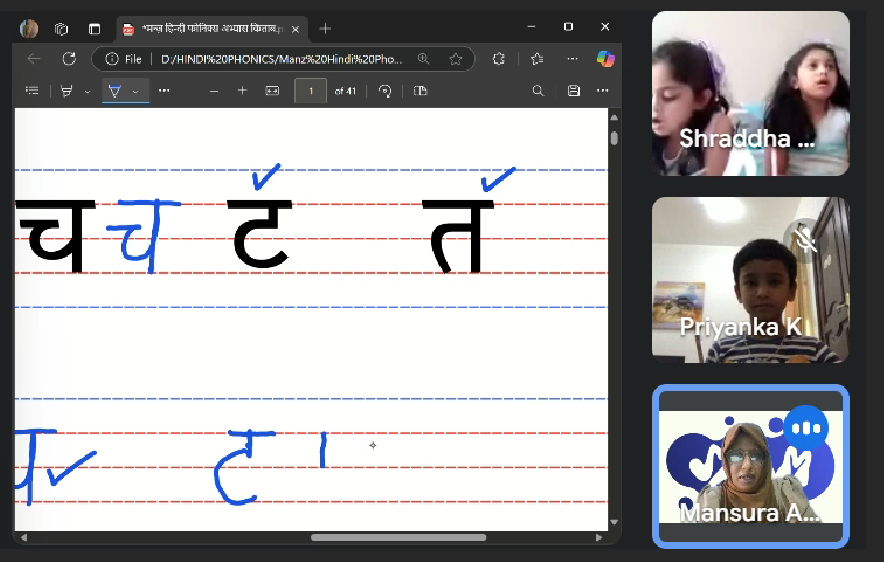Zoom out the PDF with minus

pyautogui.click(x=213, y=91)
